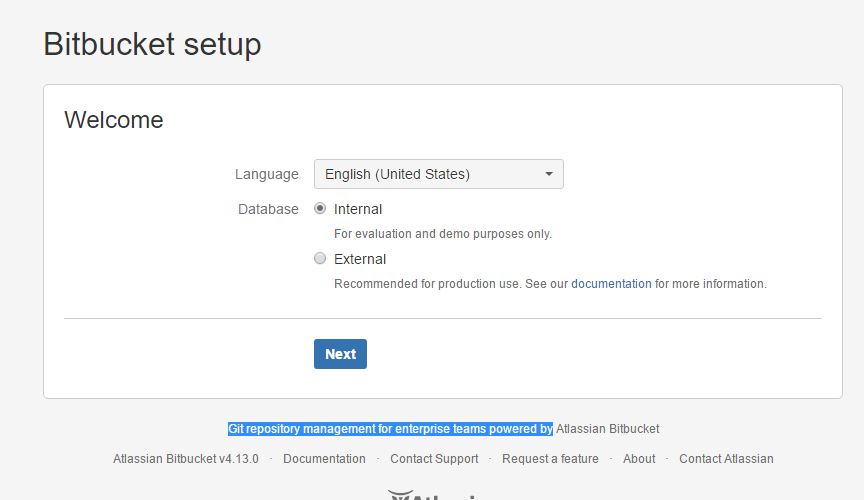Click the 'Internal' option label text
864x500 pixels.
click(358, 209)
